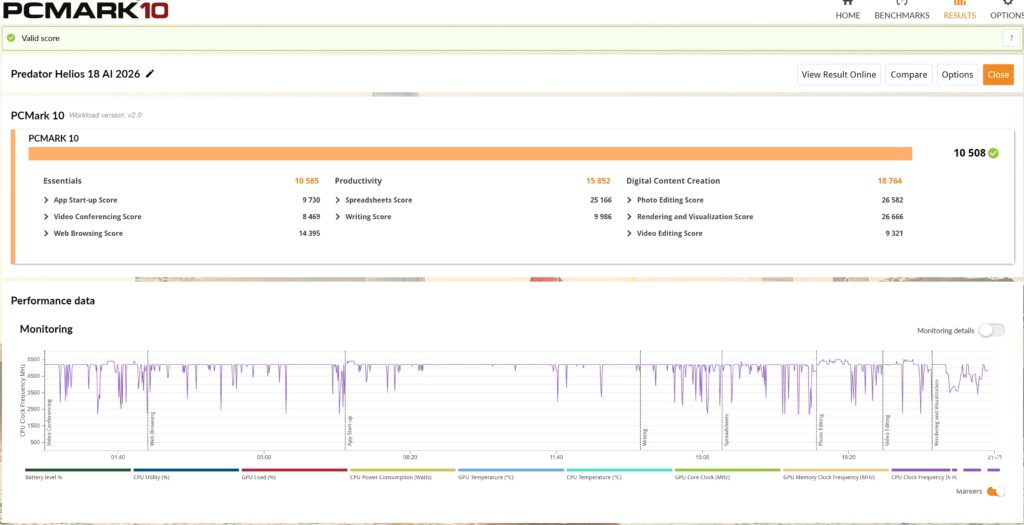Image resolution: width=1024 pixels, height=525 pixels.
Task: Click the Digital Content Creation heading
Action: pyautogui.click(x=673, y=181)
